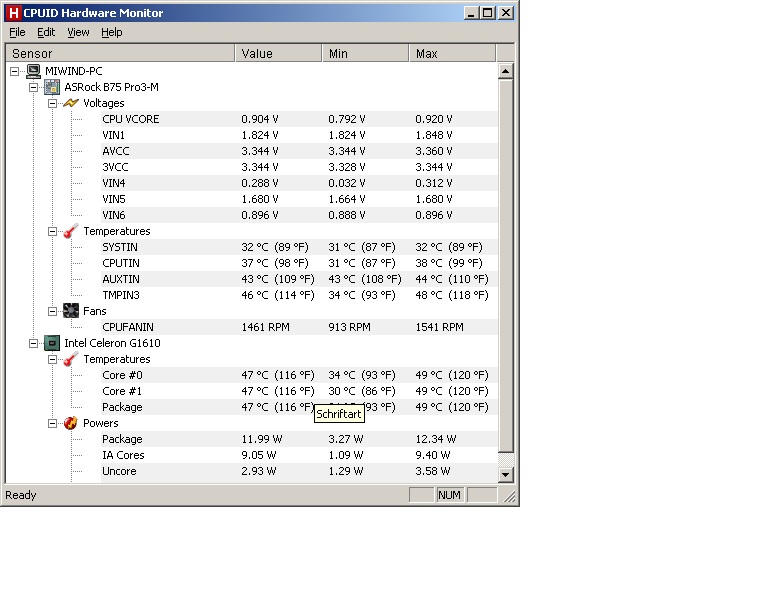Select the Package power row
Image resolution: width=768 pixels, height=614 pixels.
(x=299, y=439)
